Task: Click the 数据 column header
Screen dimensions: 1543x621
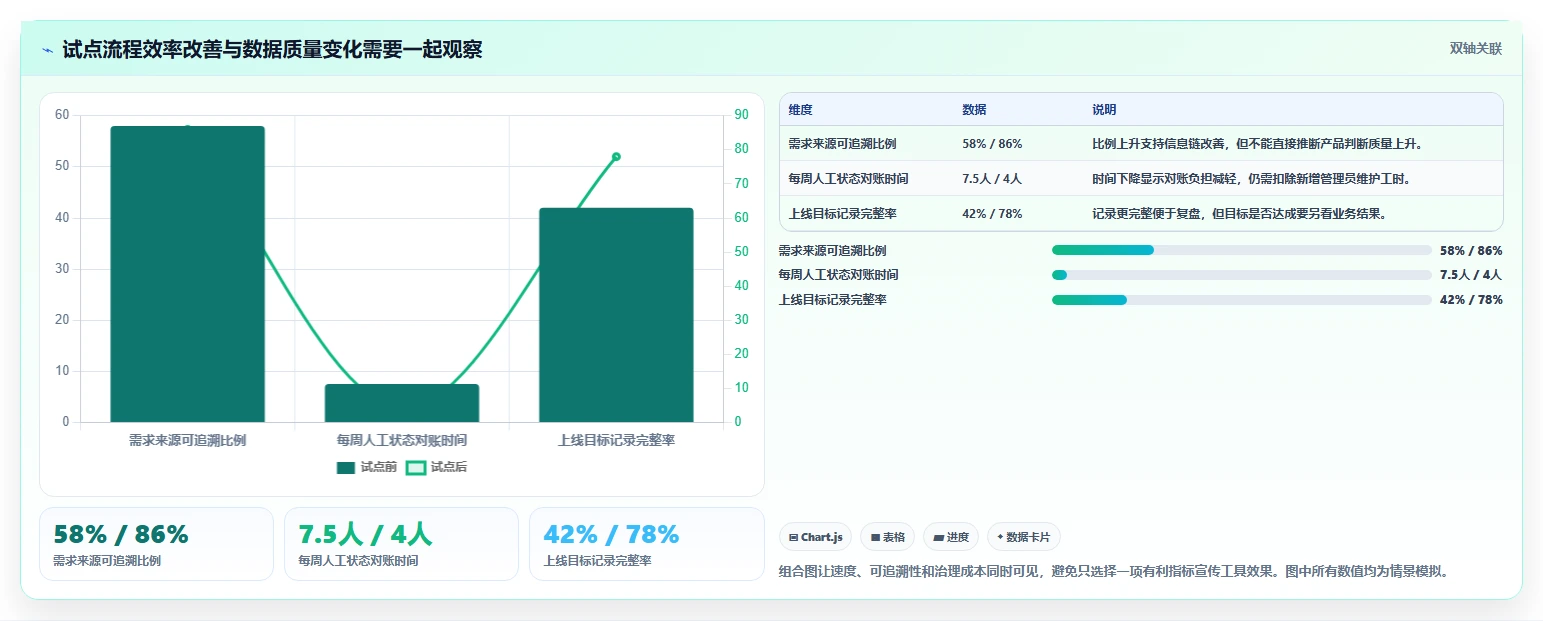Action: [974, 110]
